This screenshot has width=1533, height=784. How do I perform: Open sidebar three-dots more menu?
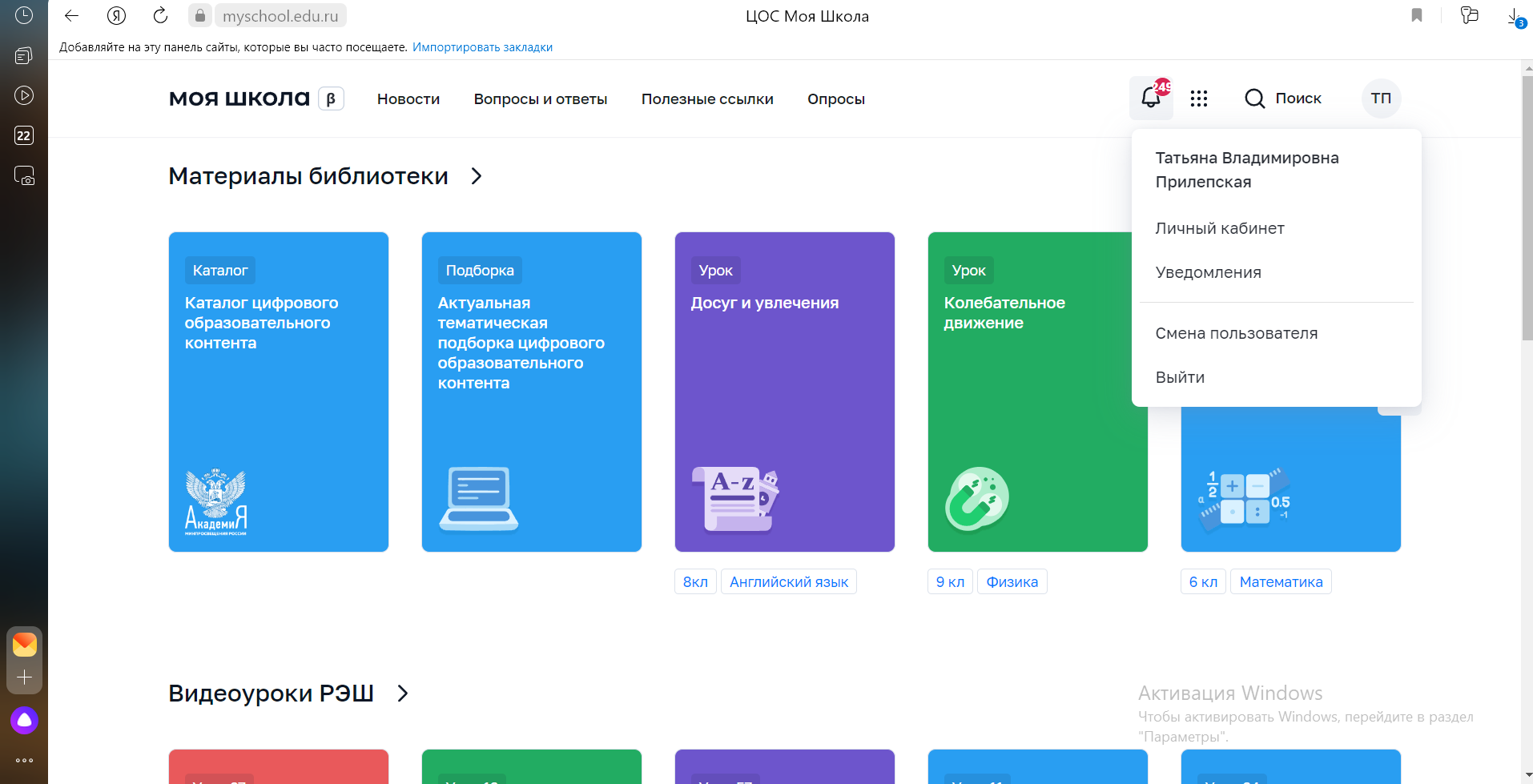pyautogui.click(x=24, y=760)
